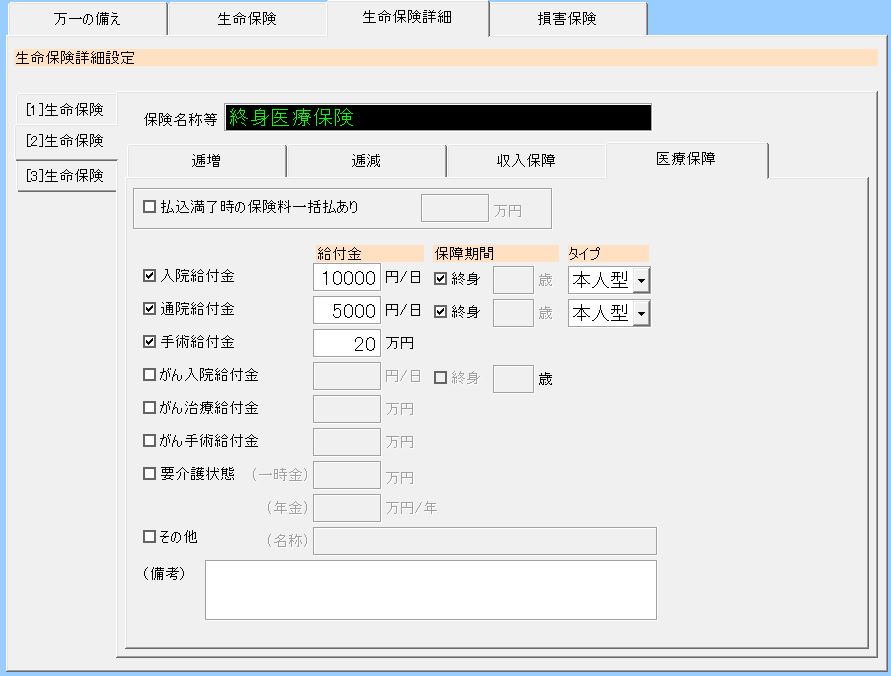Screen dimensions: 891x676
Task: Enable 払込満了時の保険料一括払あり checkbox
Action: pyautogui.click(x=150, y=207)
